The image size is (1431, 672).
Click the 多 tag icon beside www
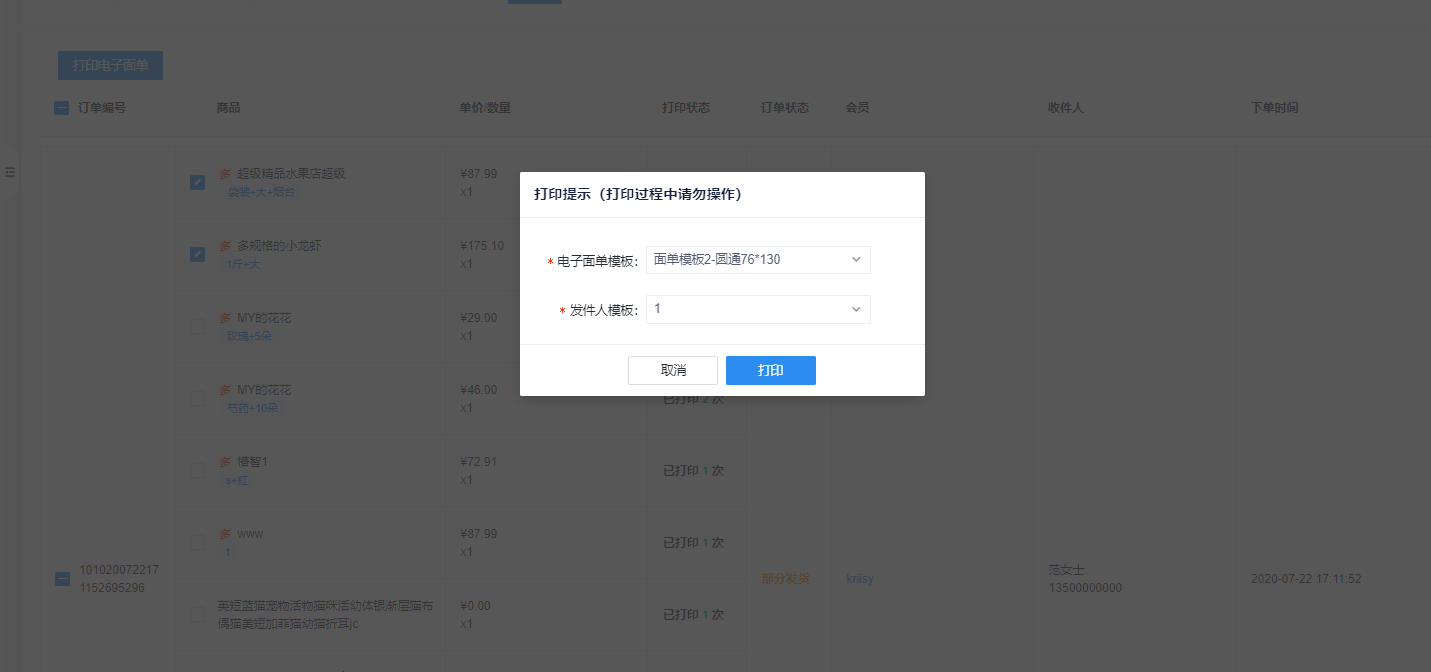coord(225,533)
